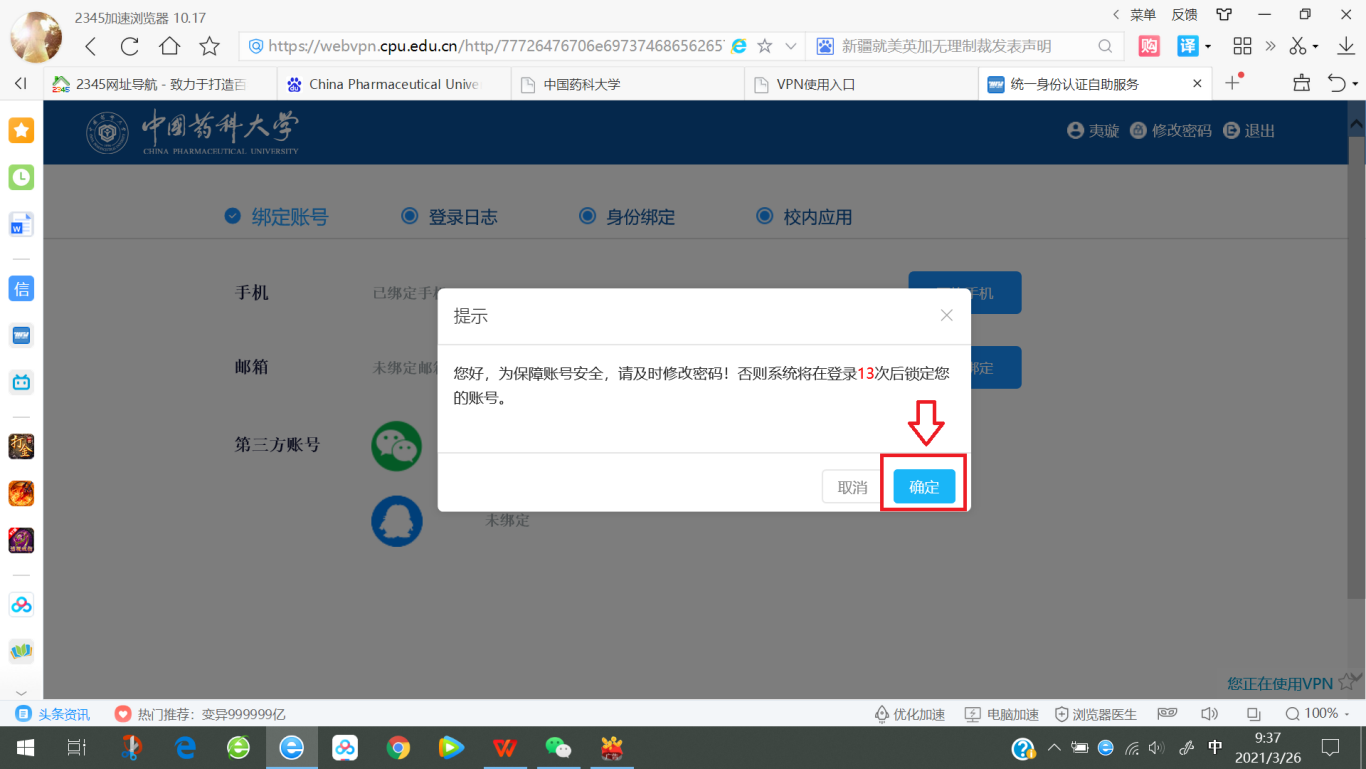Open the translate dropdown arrow
The image size is (1366, 769).
click(1208, 46)
